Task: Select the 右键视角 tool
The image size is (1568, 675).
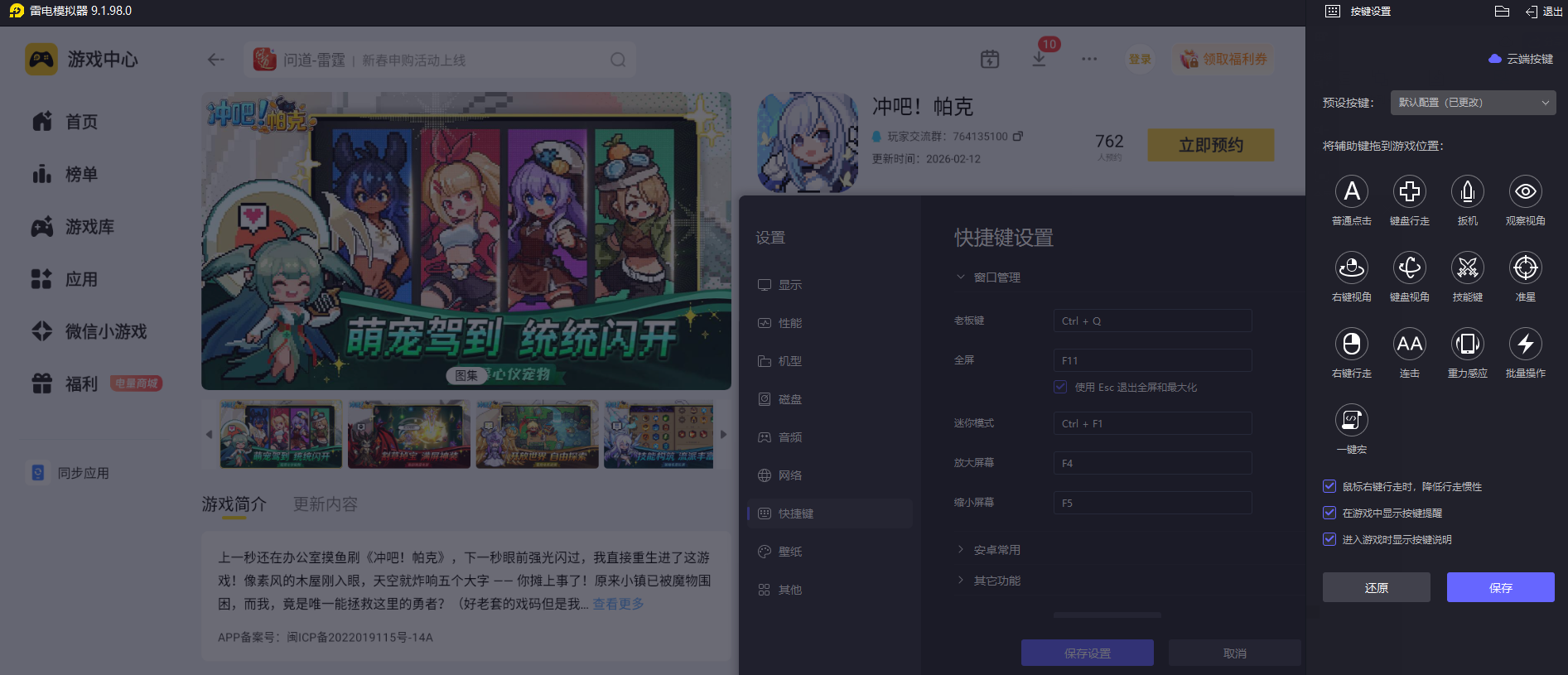Action: pyautogui.click(x=1351, y=268)
